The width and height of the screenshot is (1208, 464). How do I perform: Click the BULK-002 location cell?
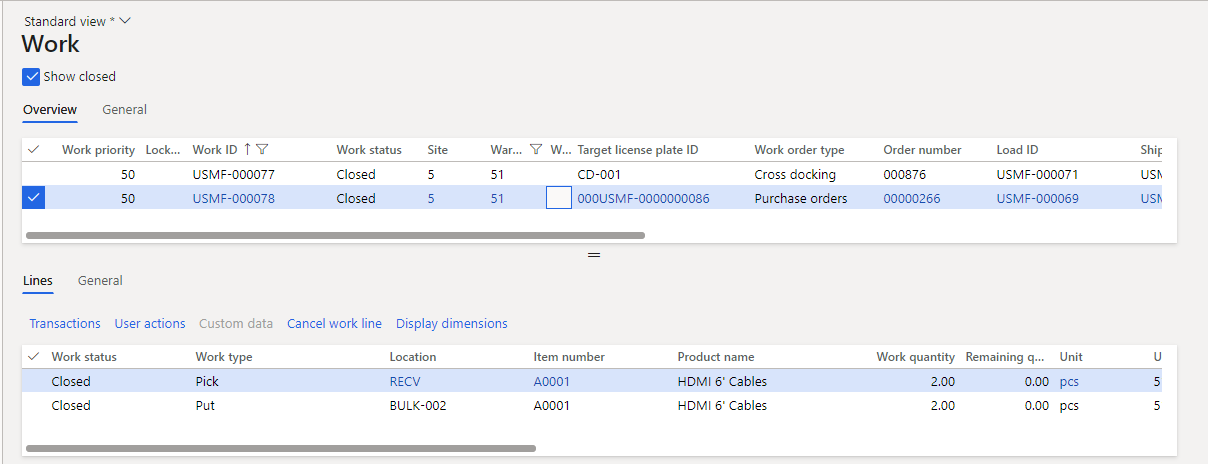coord(417,405)
